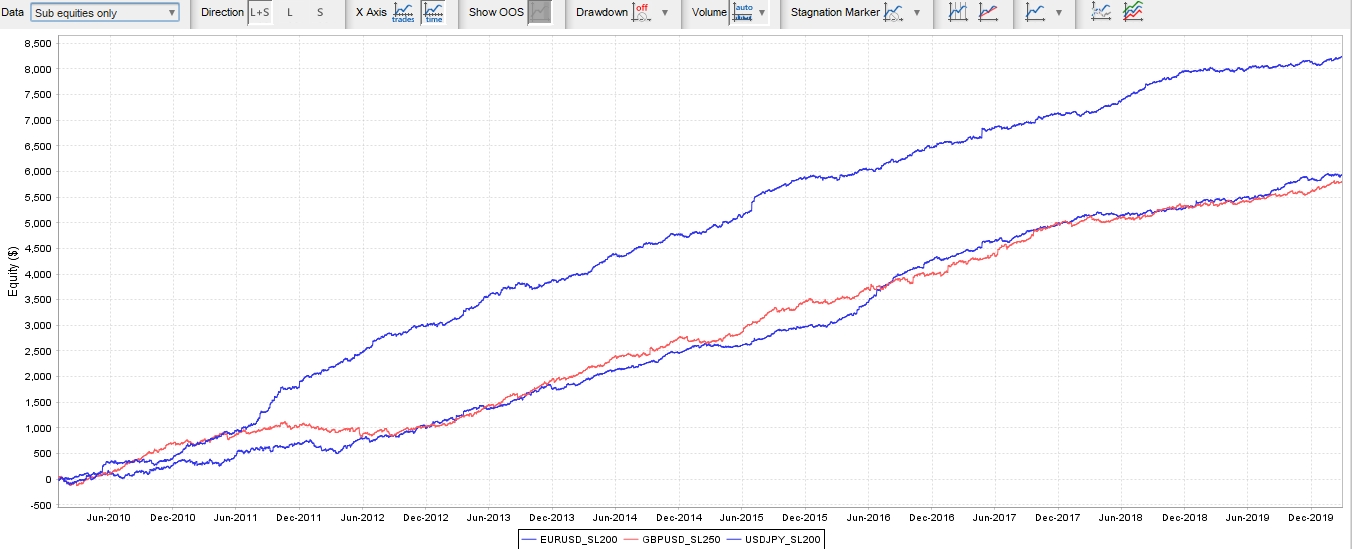Select the L (long only) direction

tap(290, 13)
